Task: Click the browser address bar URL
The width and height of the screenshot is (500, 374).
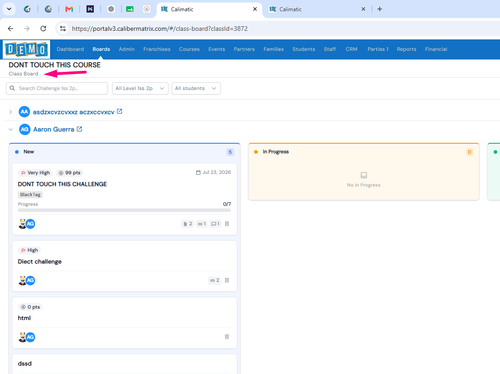Action: (x=160, y=29)
